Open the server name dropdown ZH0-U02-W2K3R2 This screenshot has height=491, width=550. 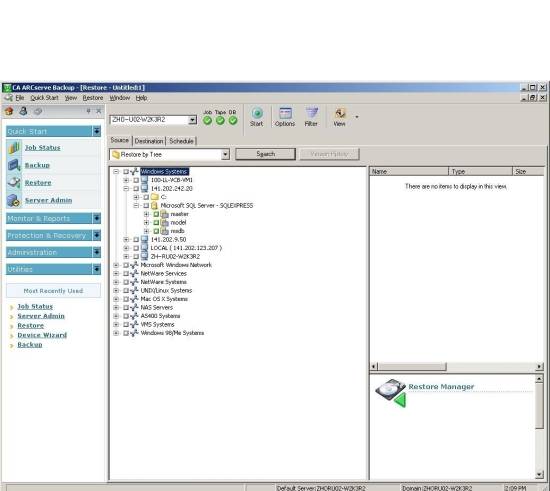pyautogui.click(x=192, y=120)
